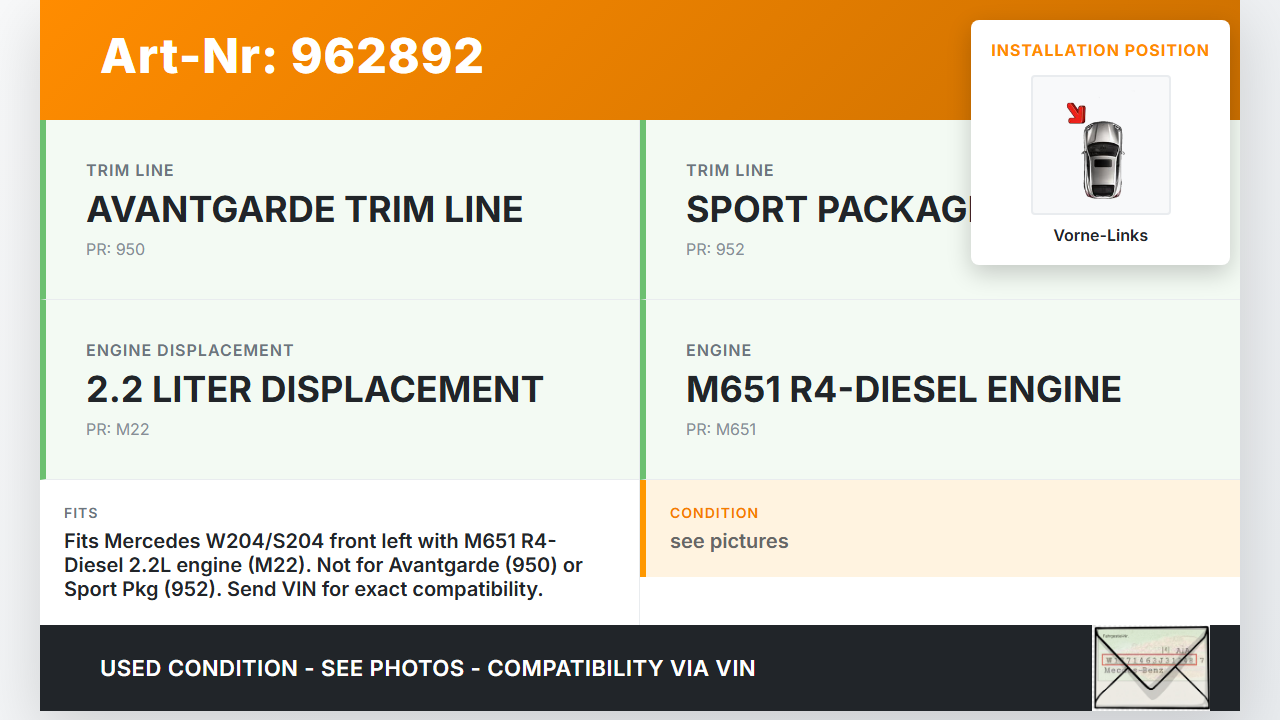The image size is (1280, 720).
Task: Click the PR: M651 code
Action: pyautogui.click(x=721, y=430)
